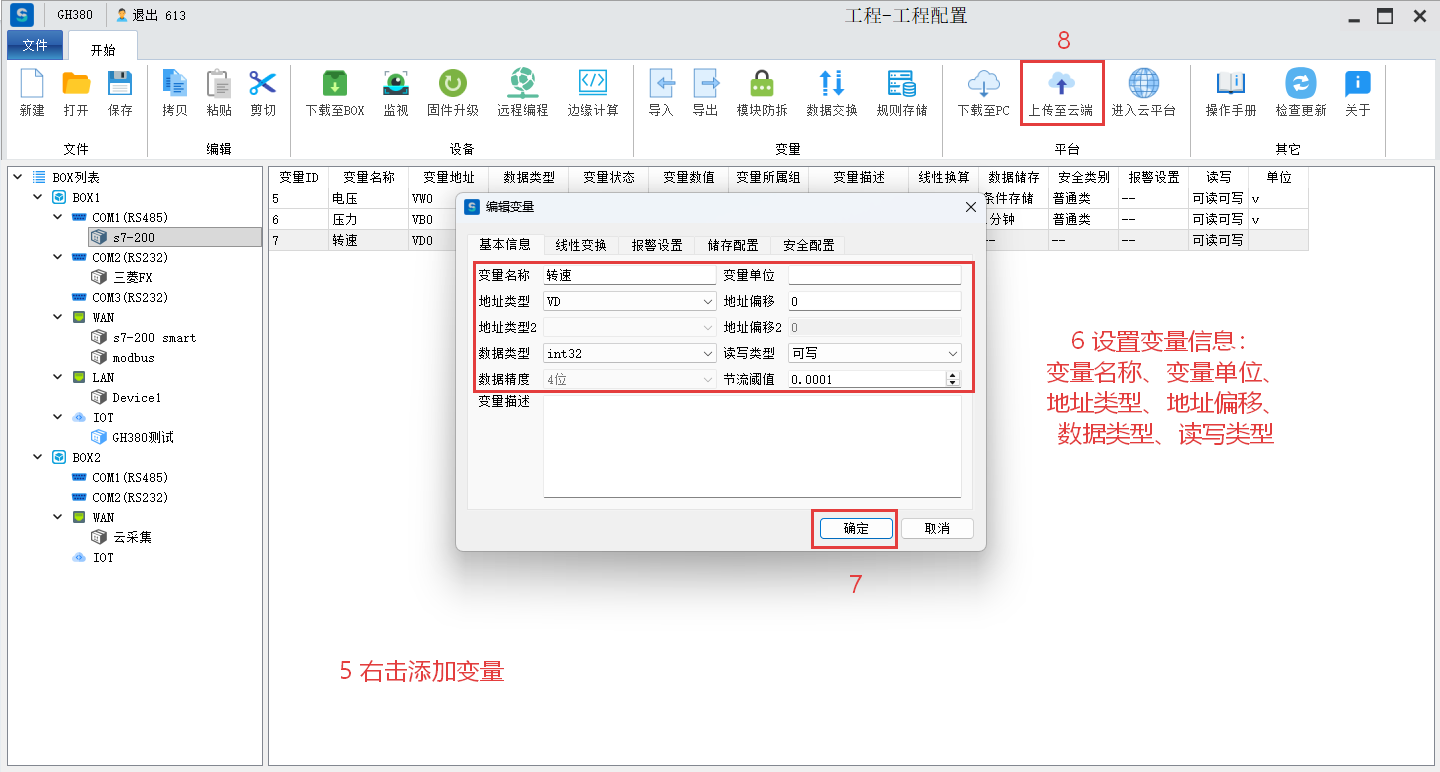1440x772 pixels.
Task: Select the 云采集 device under BOX2
Action: coord(122,537)
